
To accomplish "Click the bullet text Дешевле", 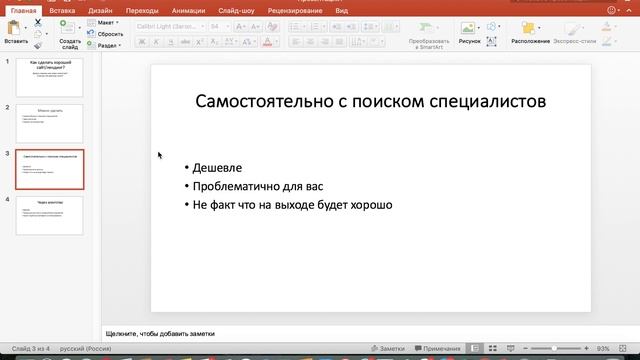I will tap(217, 168).
